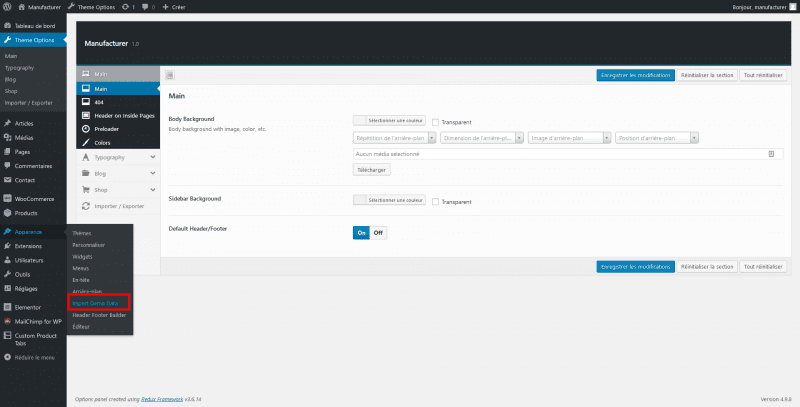Click the Réglages settings icon
Image resolution: width=800 pixels, height=407 pixels.
[x=8, y=287]
